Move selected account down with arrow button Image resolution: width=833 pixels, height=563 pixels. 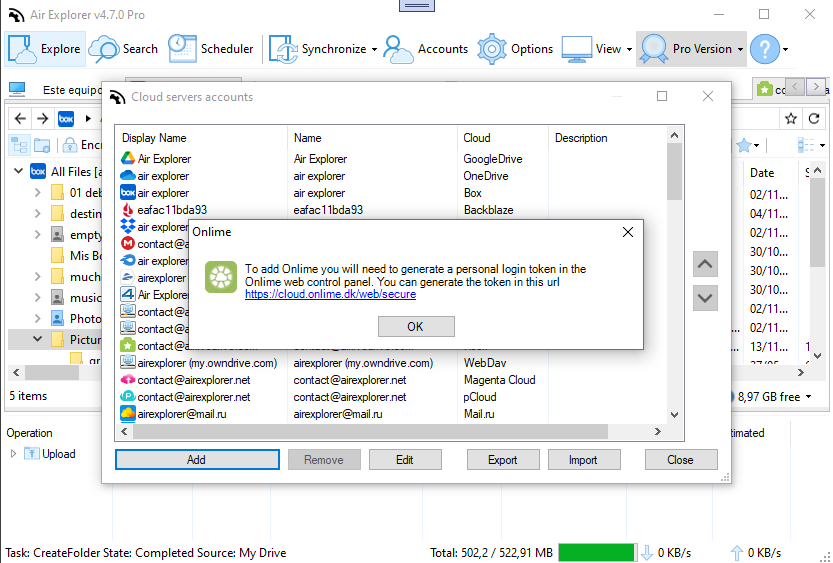(705, 298)
